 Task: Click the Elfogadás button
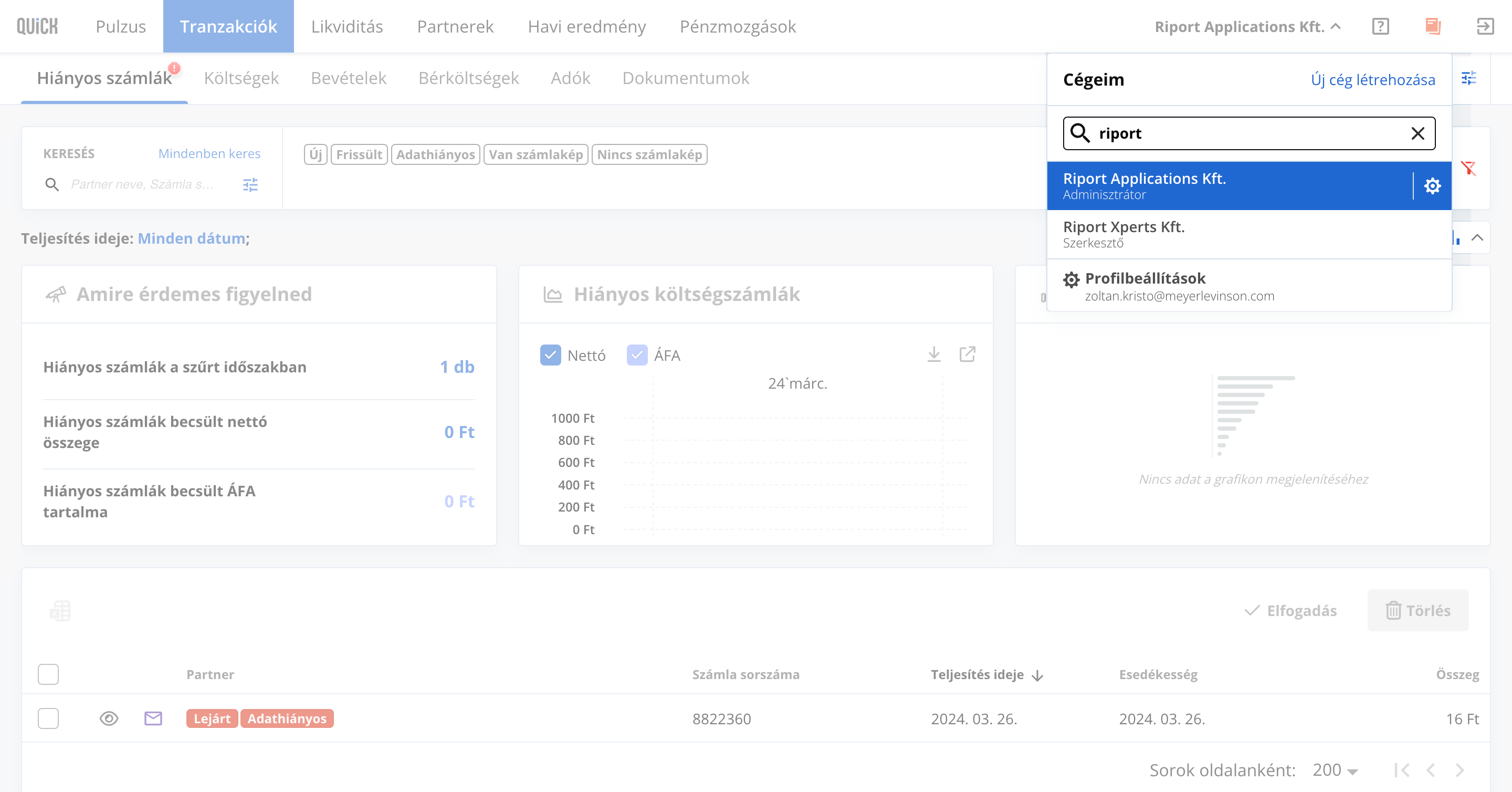(x=1291, y=611)
